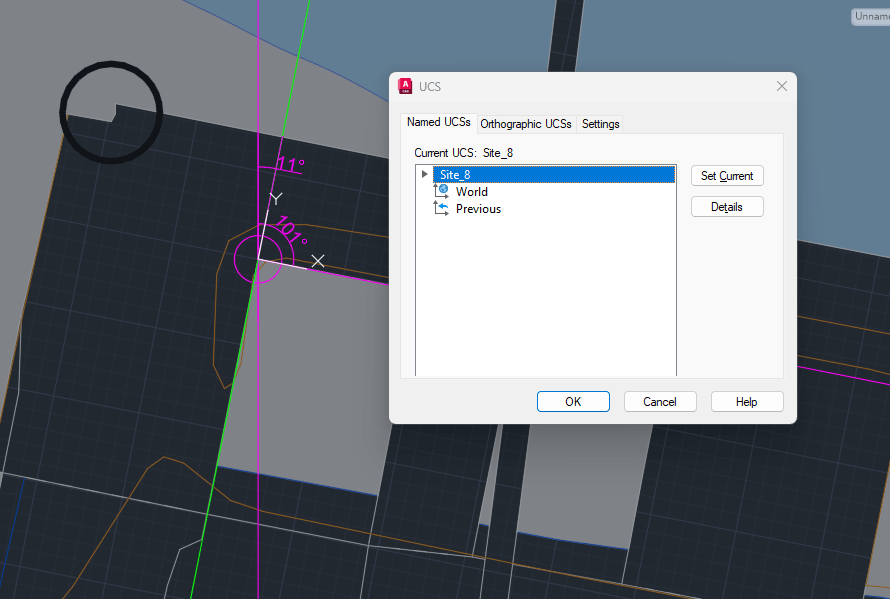
Task: Click the UCS icon X axis label
Action: click(x=317, y=261)
